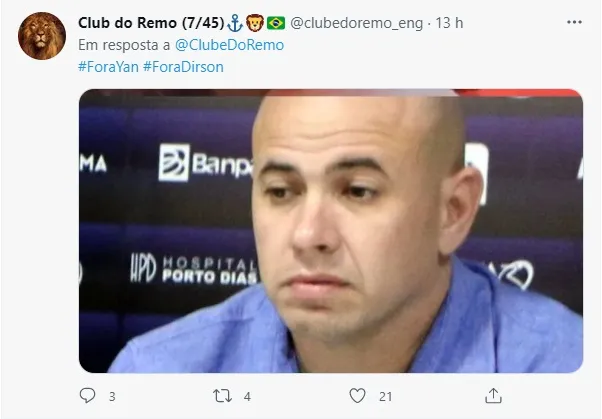Open the #ForaDirson hashtag
The image size is (602, 419).
click(x=183, y=67)
